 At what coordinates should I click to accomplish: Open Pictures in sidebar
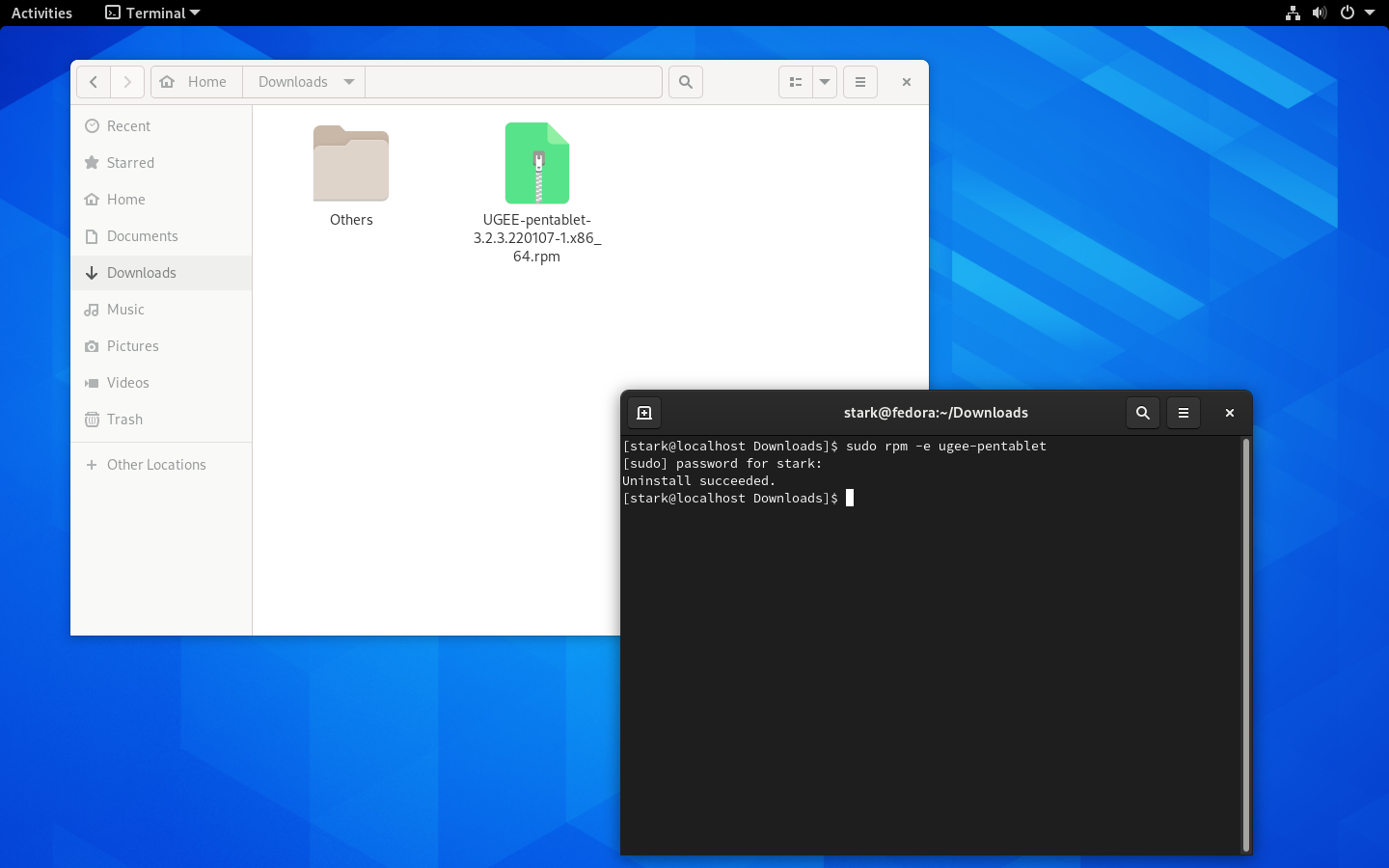(161, 346)
